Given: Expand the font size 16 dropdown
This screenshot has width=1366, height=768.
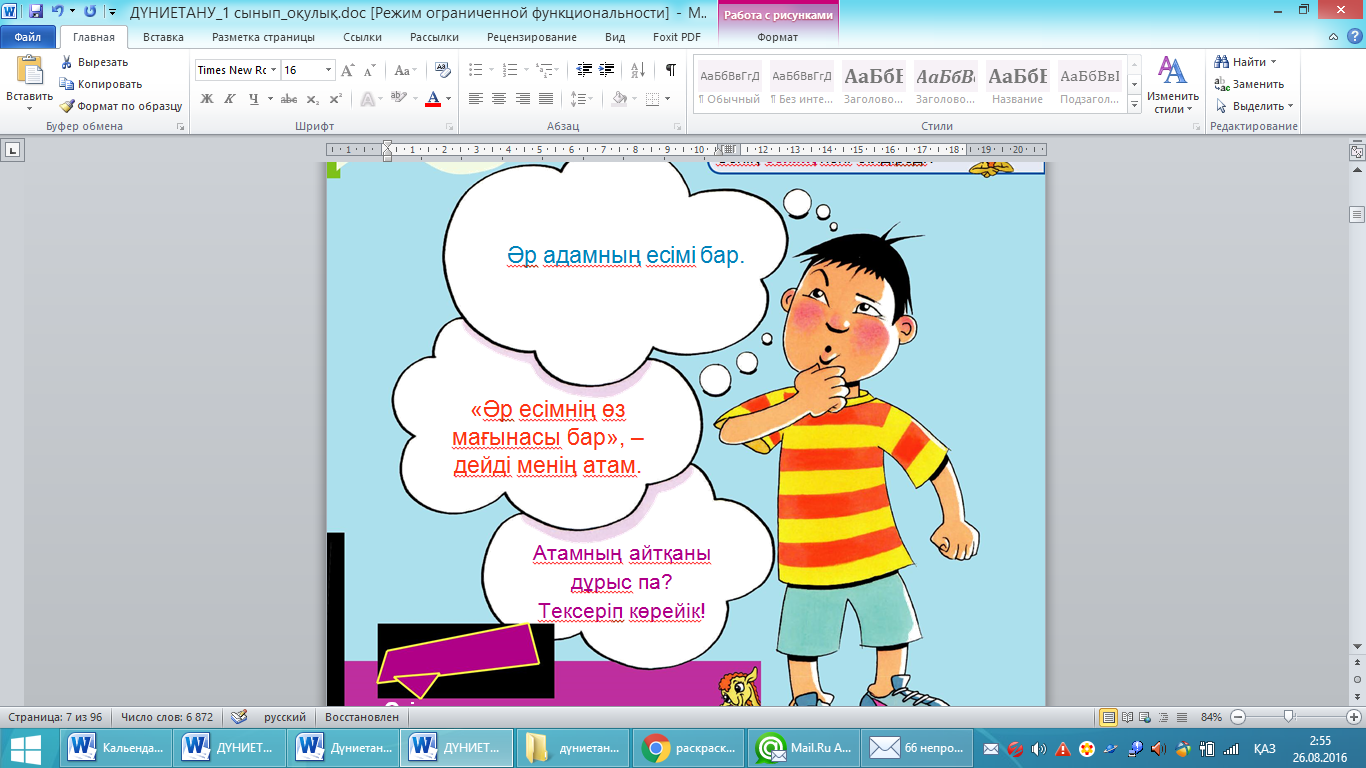Looking at the screenshot, I should pyautogui.click(x=328, y=70).
